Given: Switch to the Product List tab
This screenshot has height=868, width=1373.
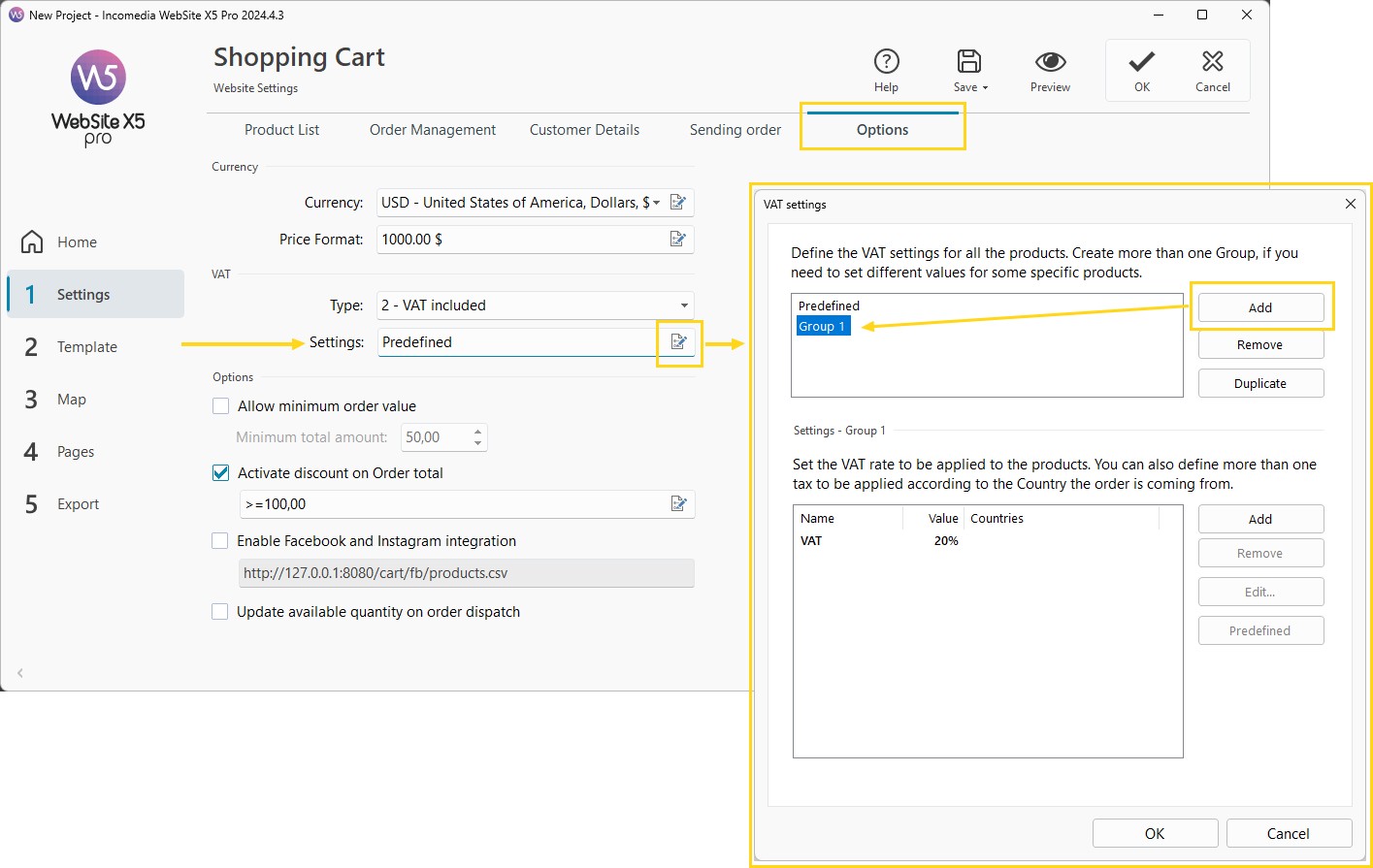Looking at the screenshot, I should pos(281,130).
